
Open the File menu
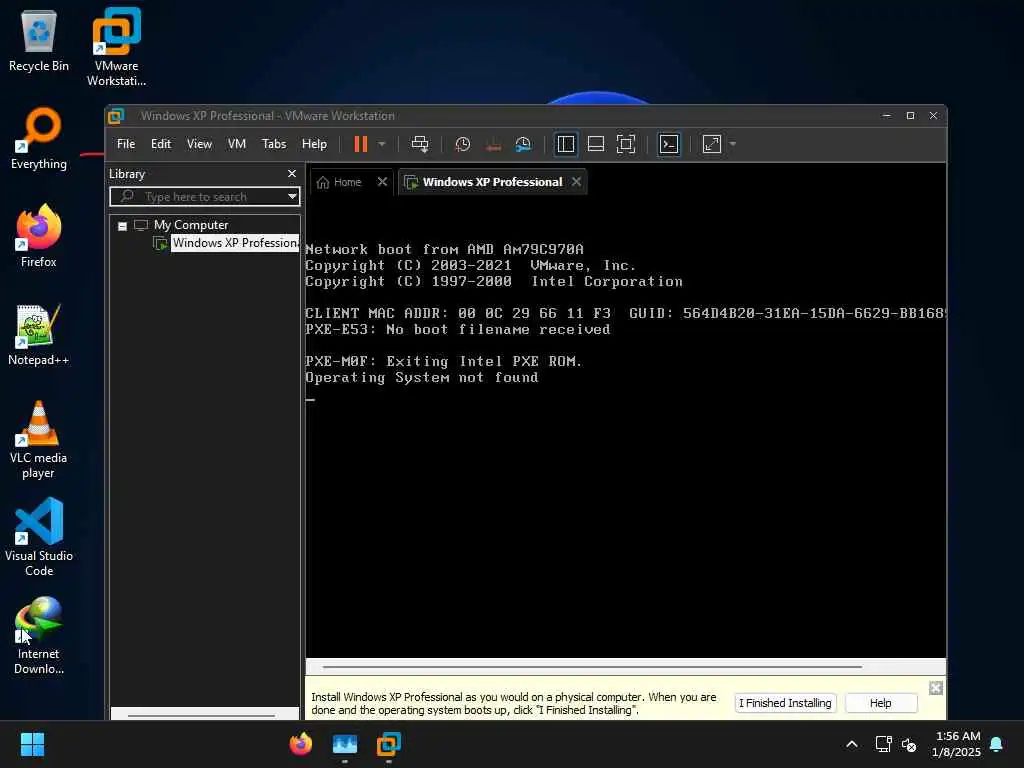click(x=126, y=144)
